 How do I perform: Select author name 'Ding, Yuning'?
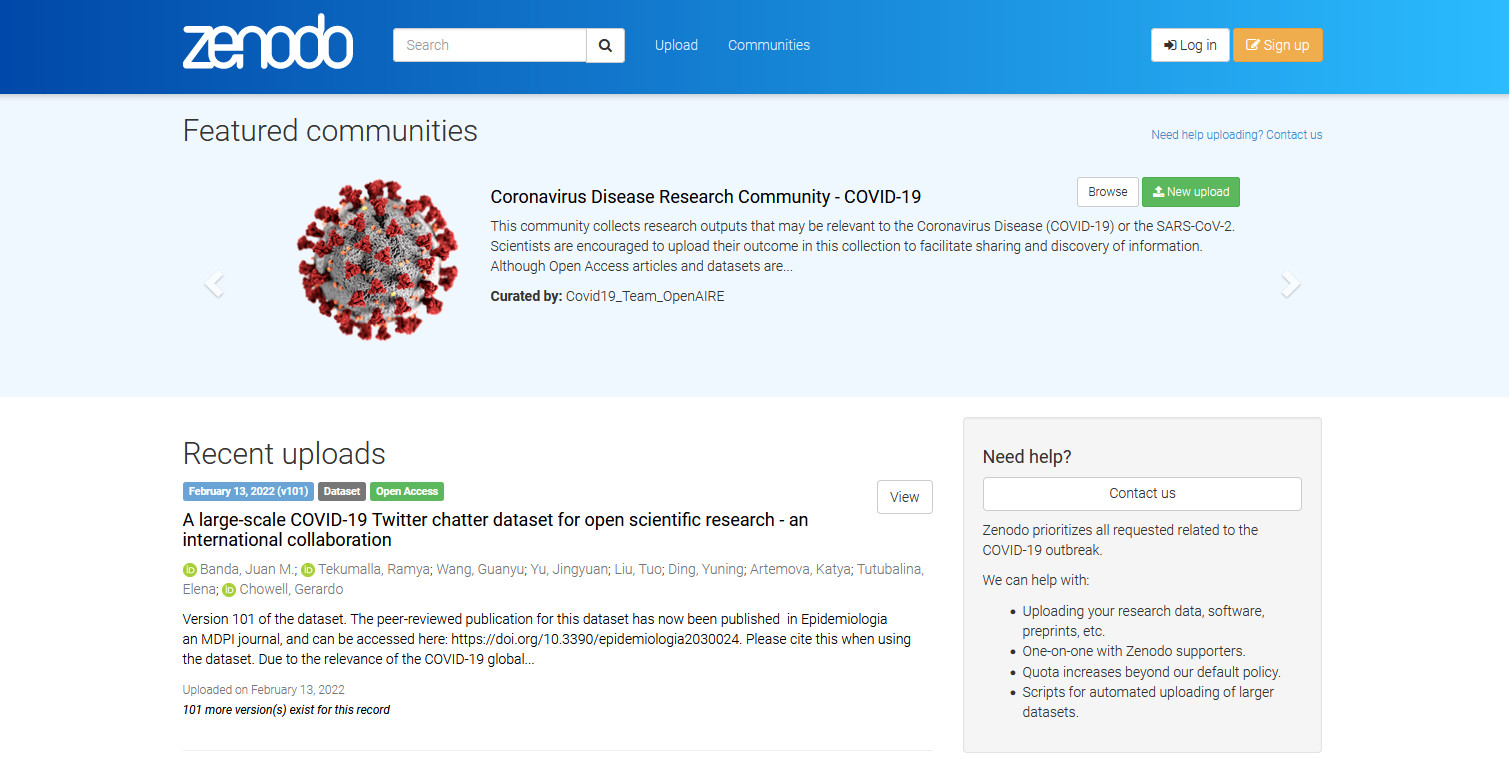[x=706, y=570]
